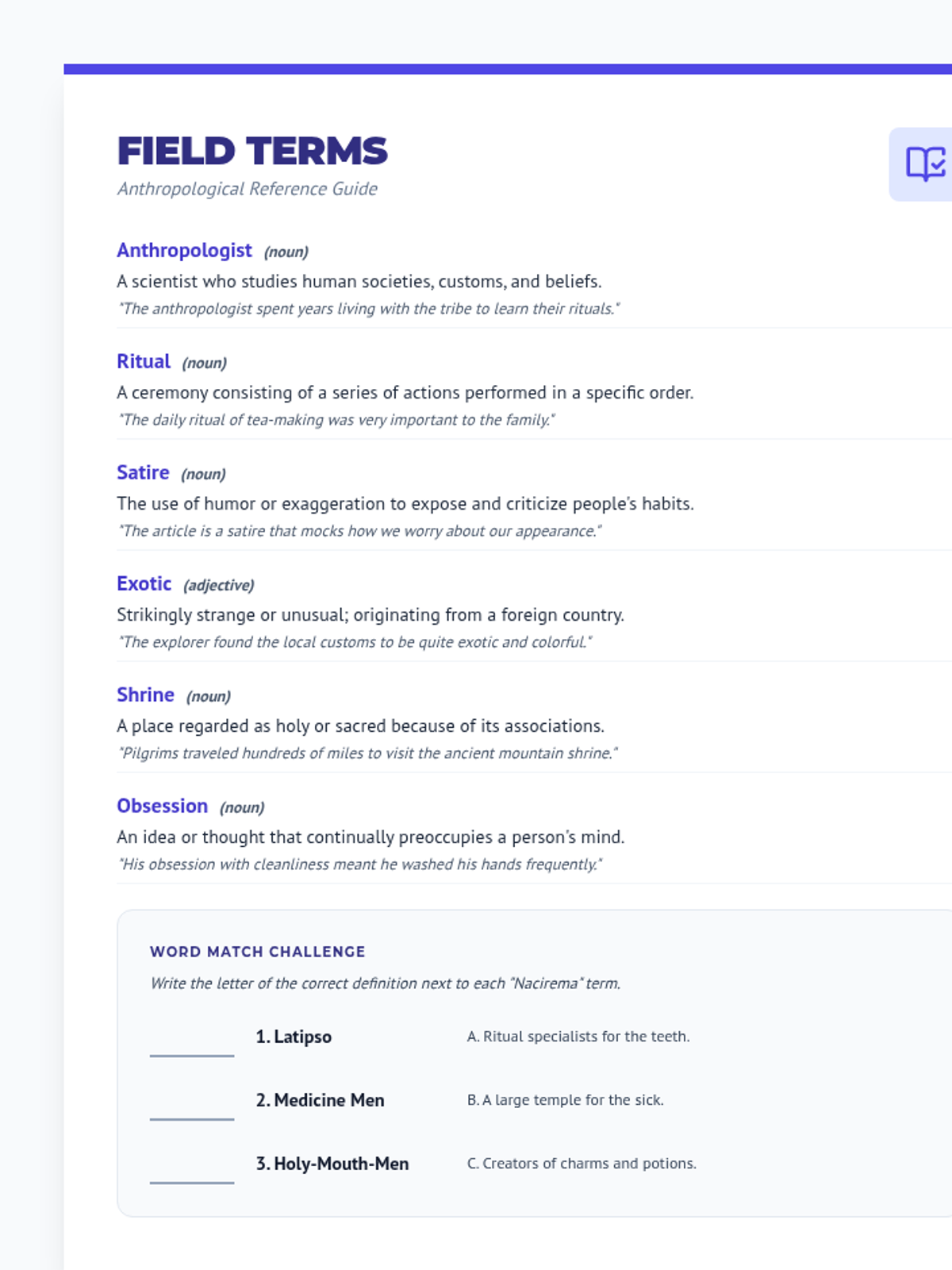Image resolution: width=952 pixels, height=1270 pixels.
Task: Click the 3. Holy-Mouth-Men term label
Action: coord(332,1164)
